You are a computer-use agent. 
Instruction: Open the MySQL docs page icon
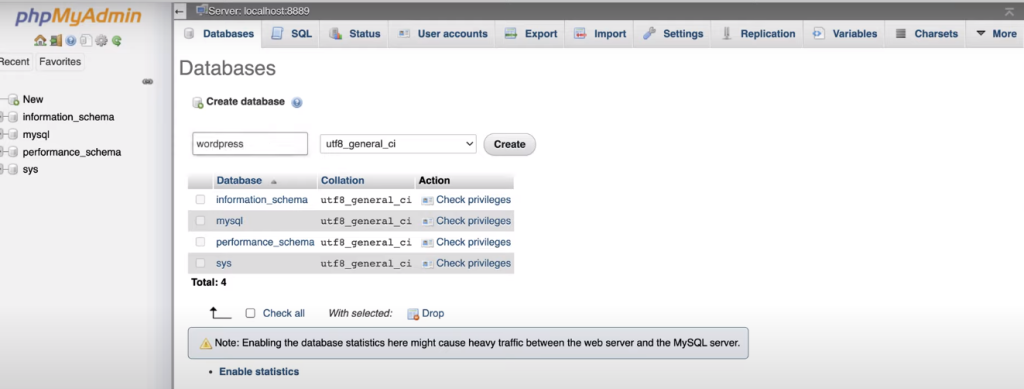(86, 40)
